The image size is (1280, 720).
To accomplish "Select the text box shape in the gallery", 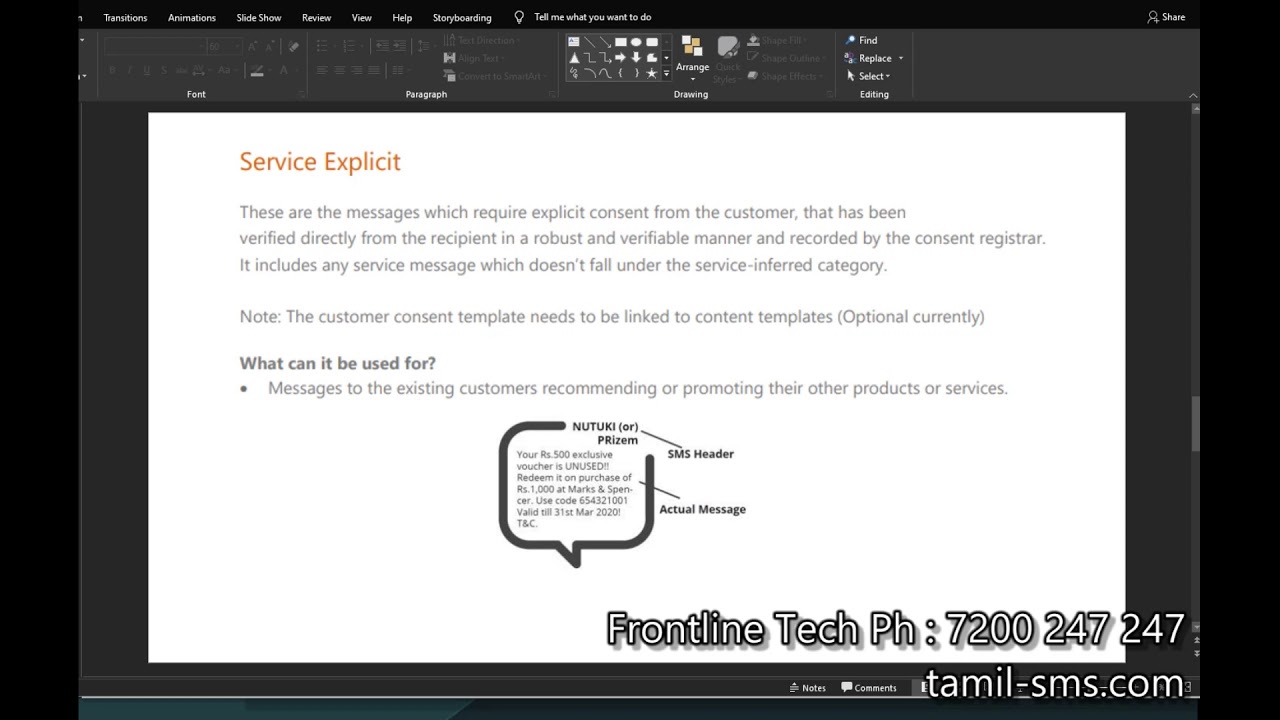I will 574,42.
